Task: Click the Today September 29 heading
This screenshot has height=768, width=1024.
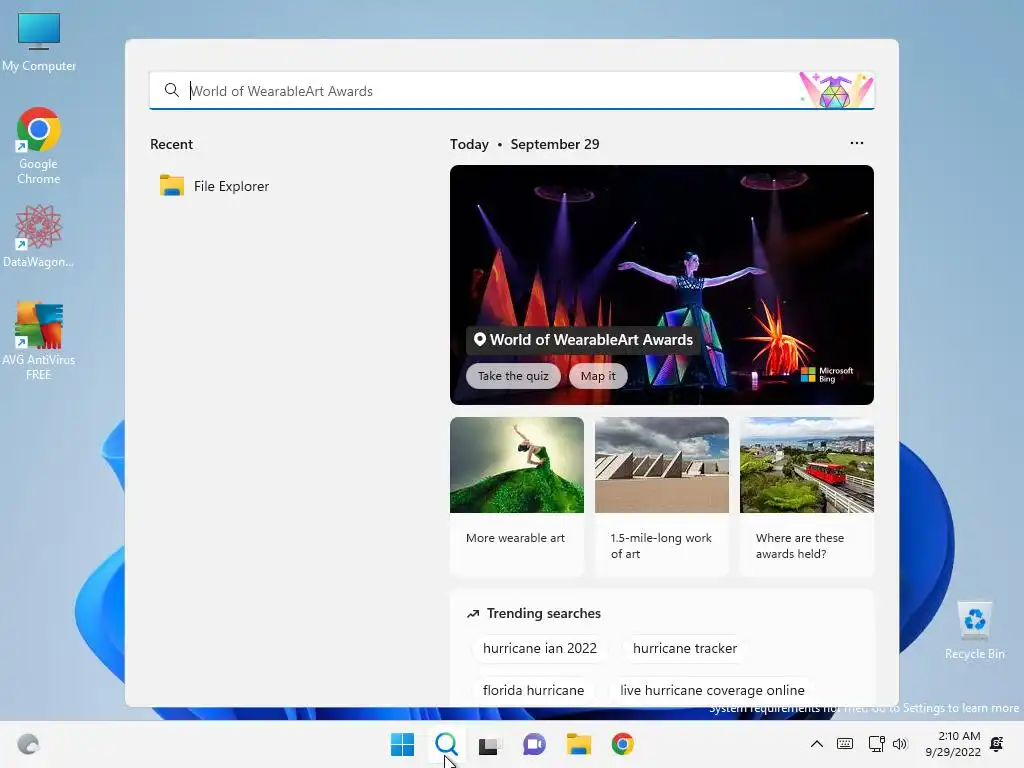Action: pyautogui.click(x=524, y=144)
